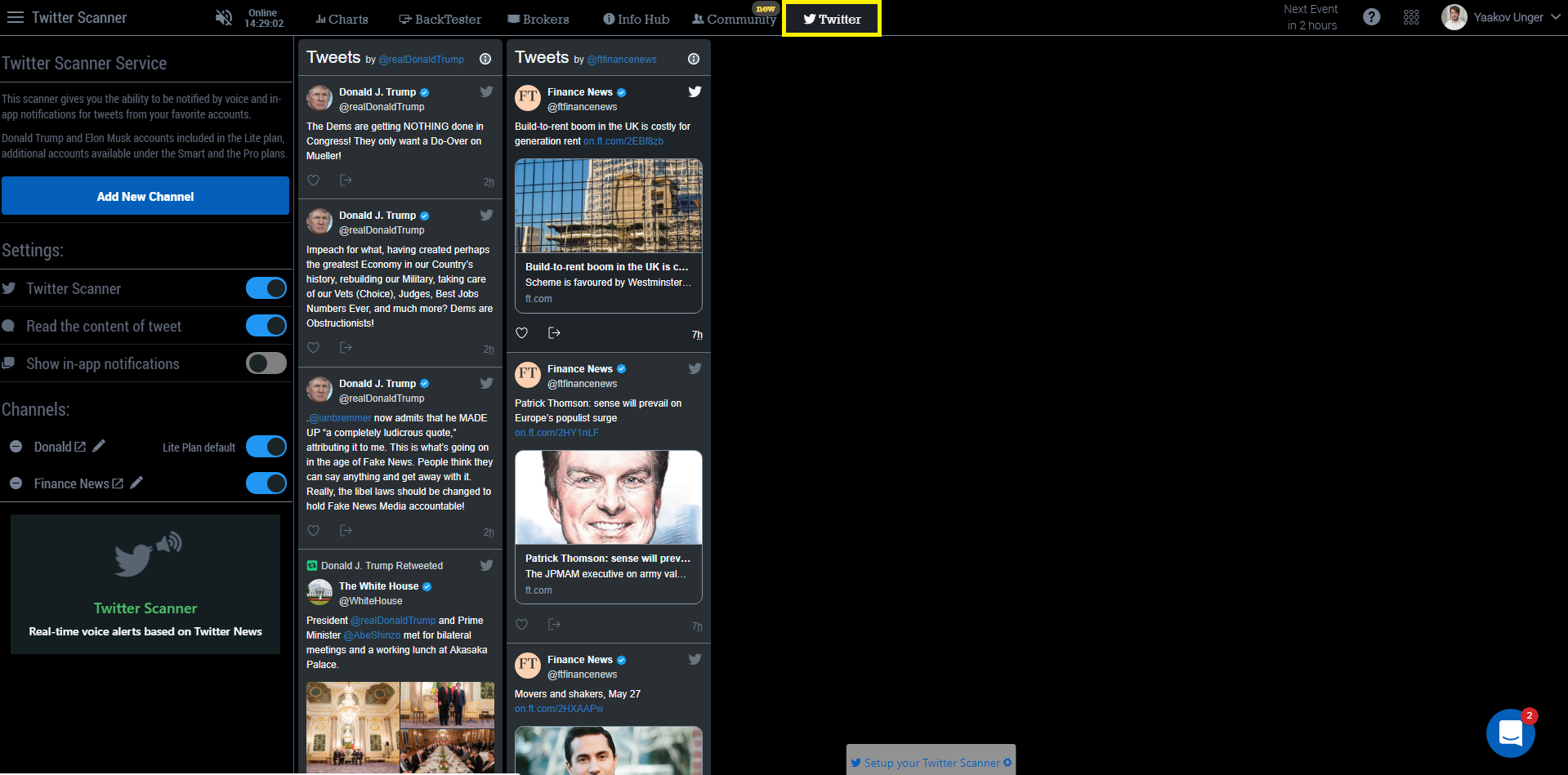Like the Patrick Thomson tweet

521,625
